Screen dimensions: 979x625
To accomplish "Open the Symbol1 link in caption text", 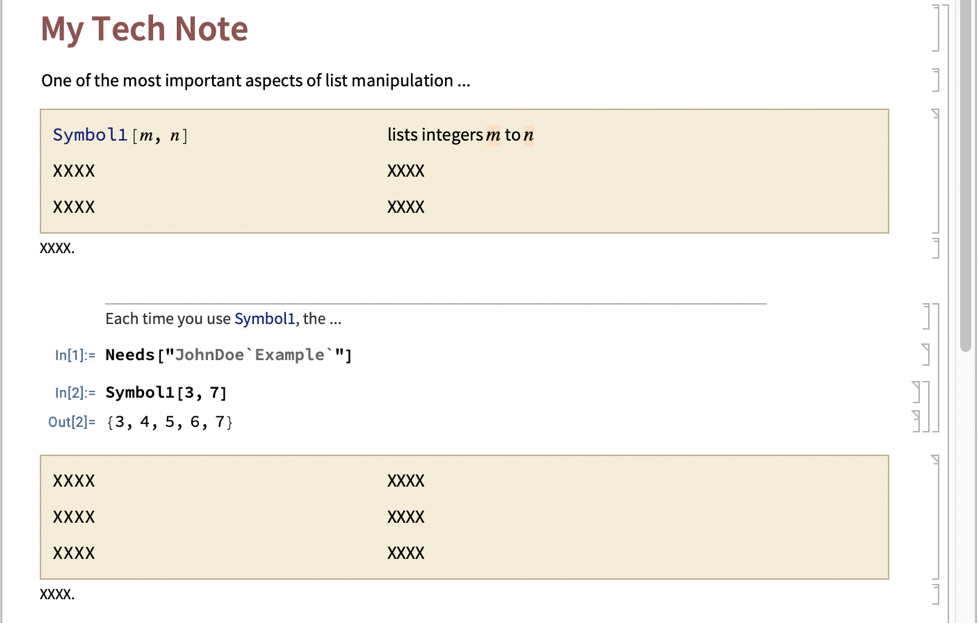I will [x=265, y=318].
